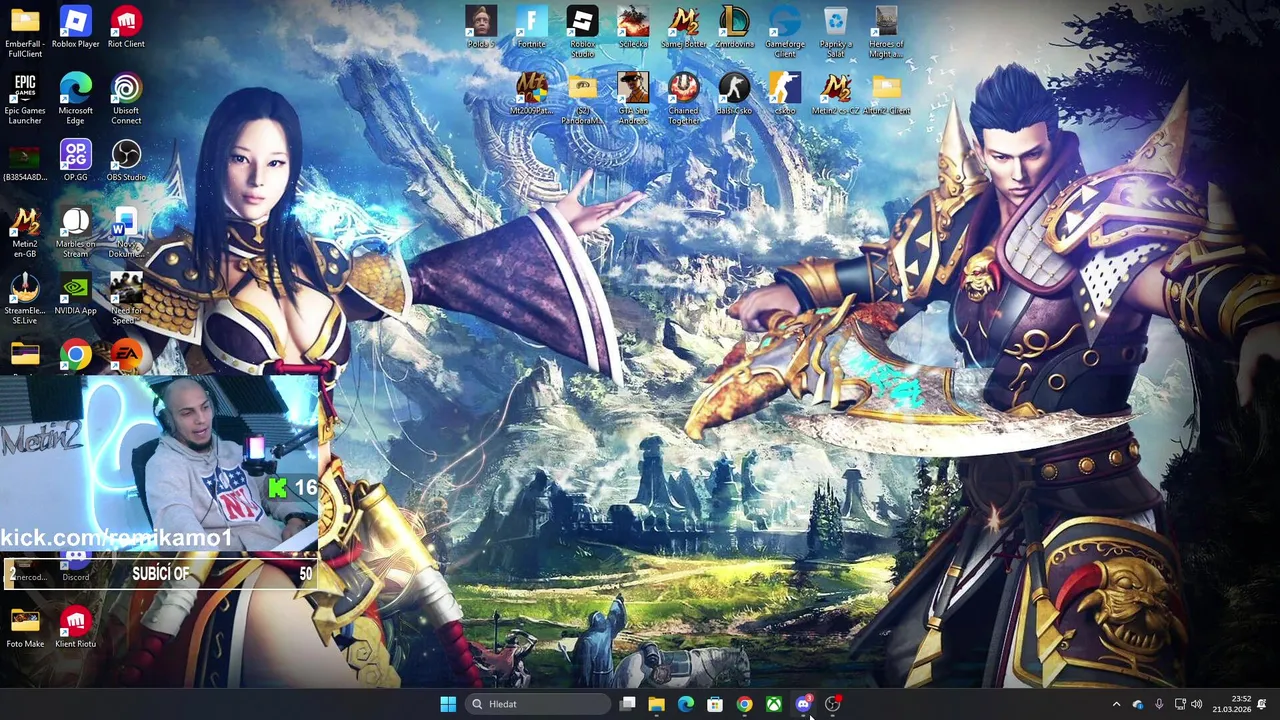
Task: Open the OneDrive tray icon
Action: [1138, 704]
